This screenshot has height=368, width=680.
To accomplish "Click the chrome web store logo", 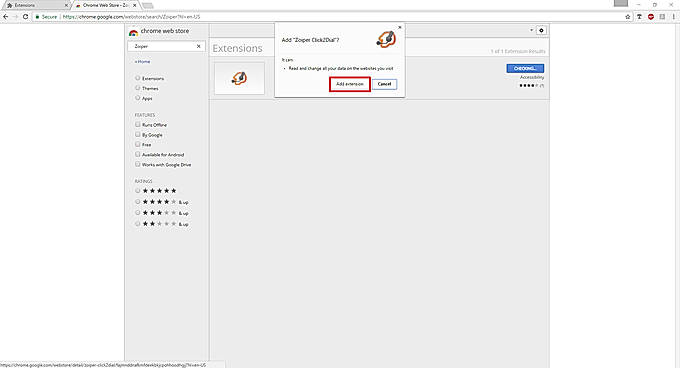I will [133, 32].
